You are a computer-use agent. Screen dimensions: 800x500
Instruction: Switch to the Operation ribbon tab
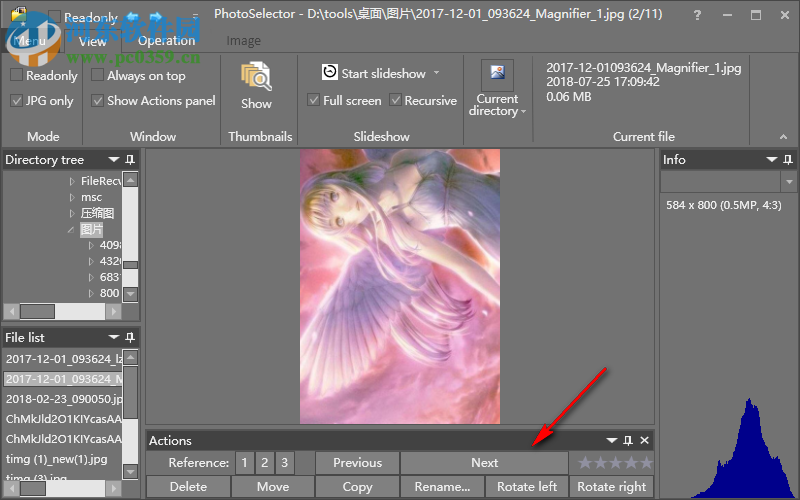(x=166, y=41)
